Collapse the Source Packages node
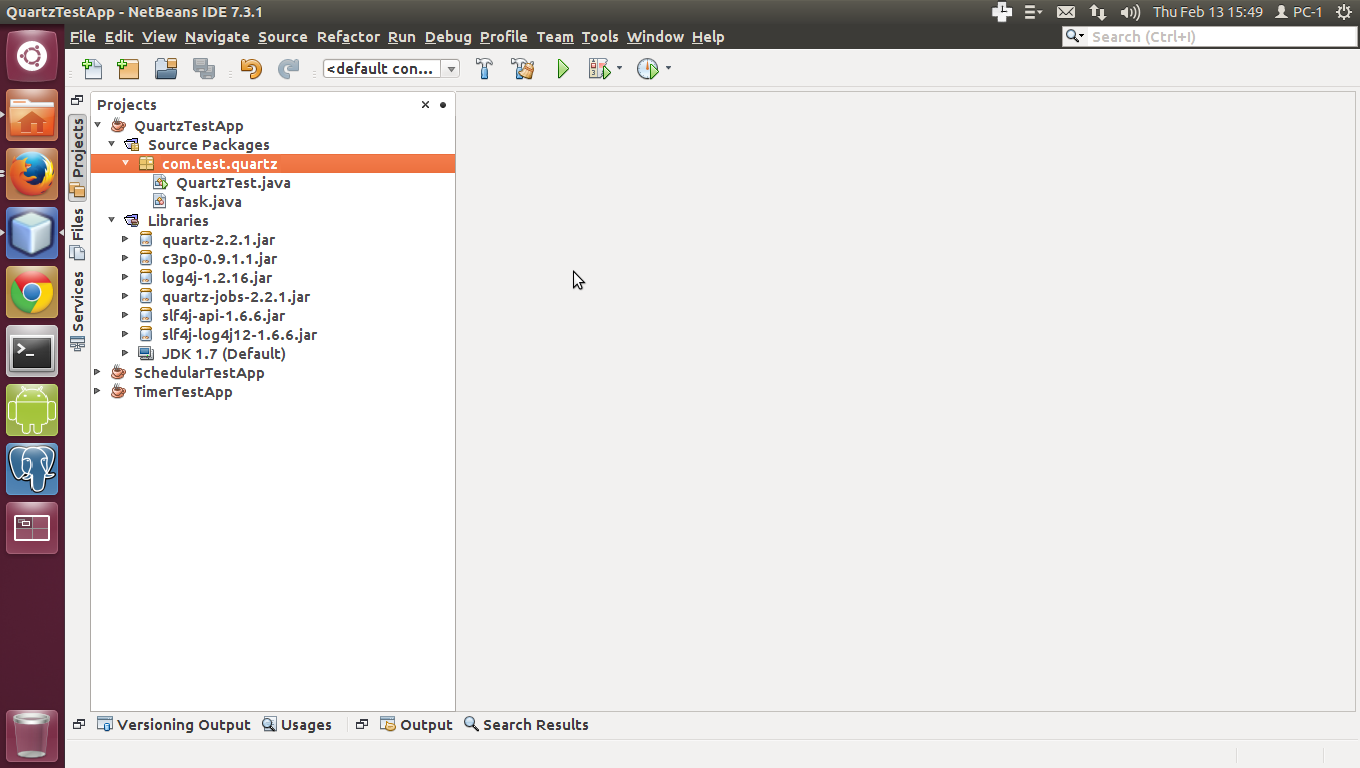This screenshot has height=768, width=1360. click(112, 144)
